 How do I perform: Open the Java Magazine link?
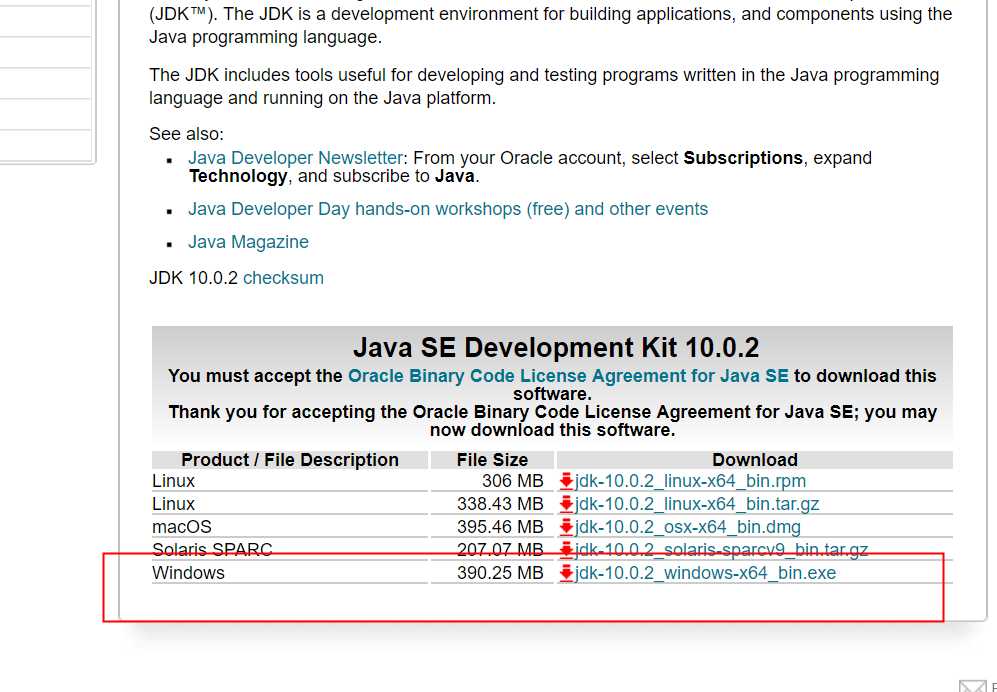pos(248,242)
